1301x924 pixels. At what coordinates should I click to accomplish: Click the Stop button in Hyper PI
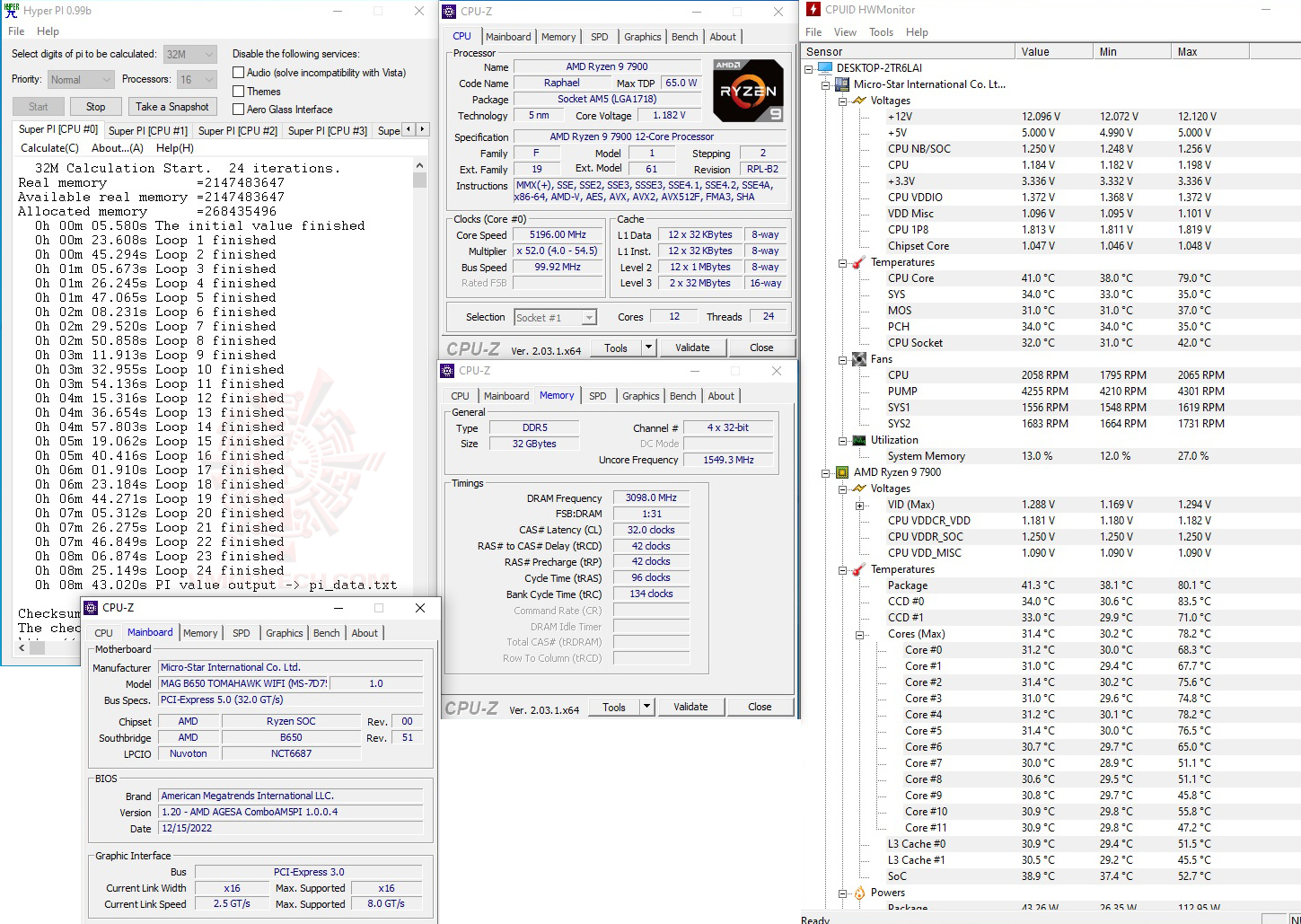coord(95,107)
